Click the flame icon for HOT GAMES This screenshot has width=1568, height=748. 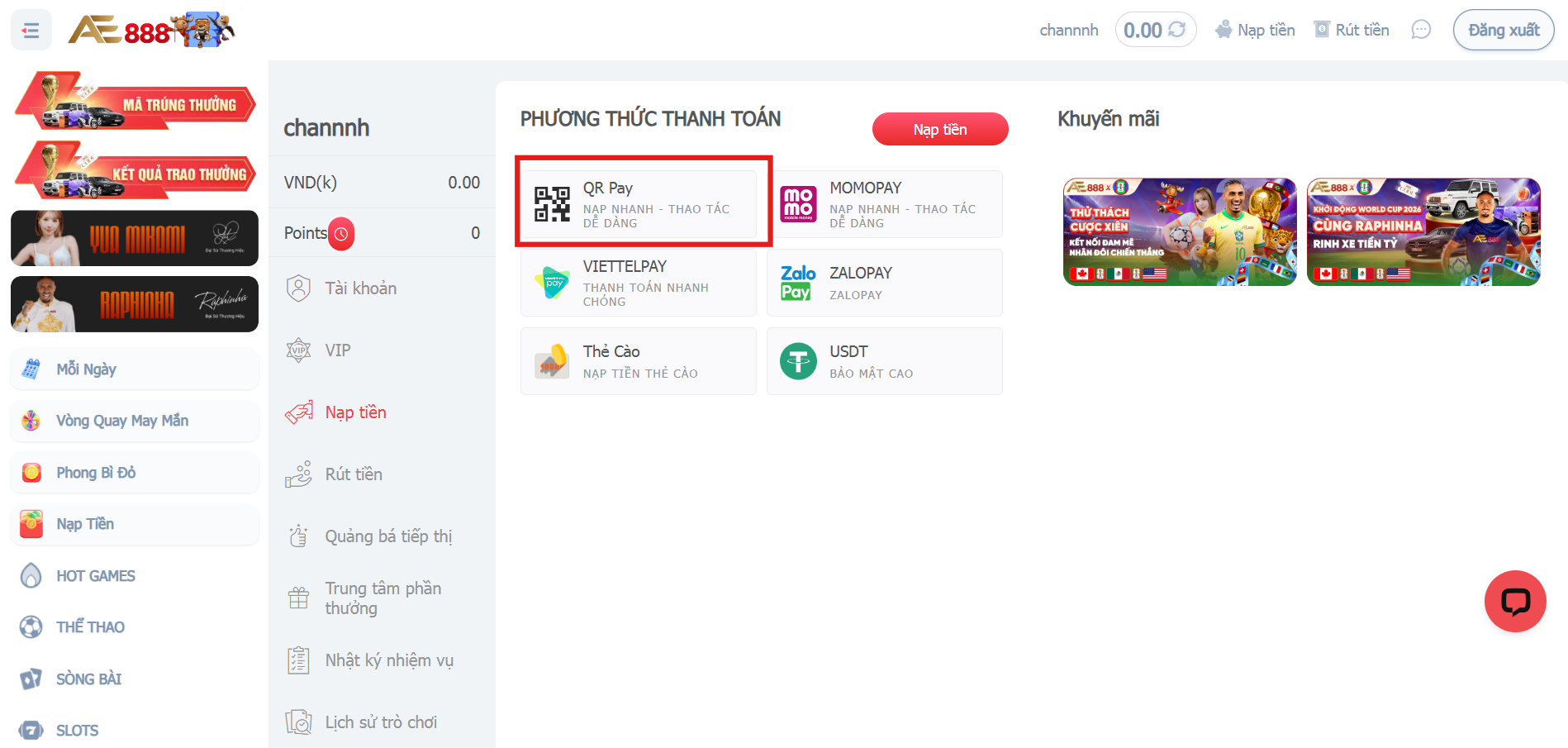[x=31, y=575]
